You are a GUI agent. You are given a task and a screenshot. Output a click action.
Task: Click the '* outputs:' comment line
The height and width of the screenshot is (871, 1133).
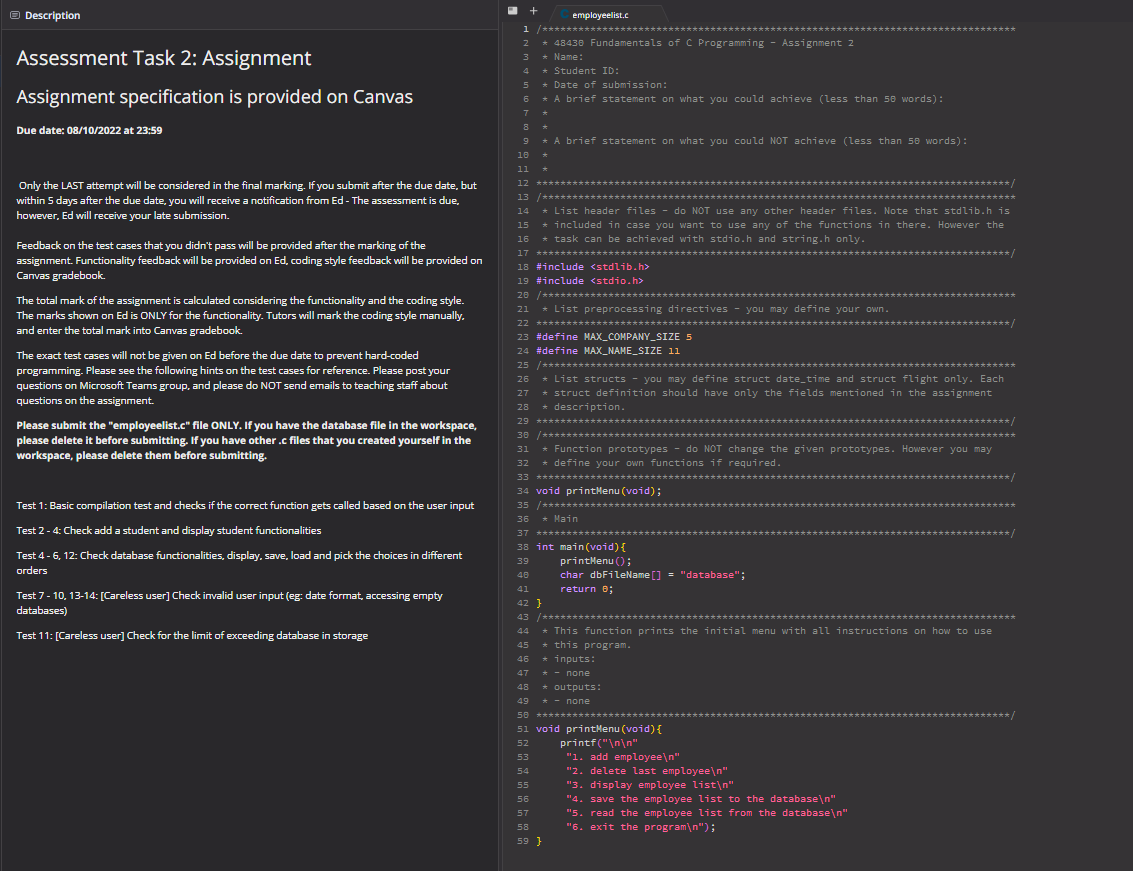571,687
